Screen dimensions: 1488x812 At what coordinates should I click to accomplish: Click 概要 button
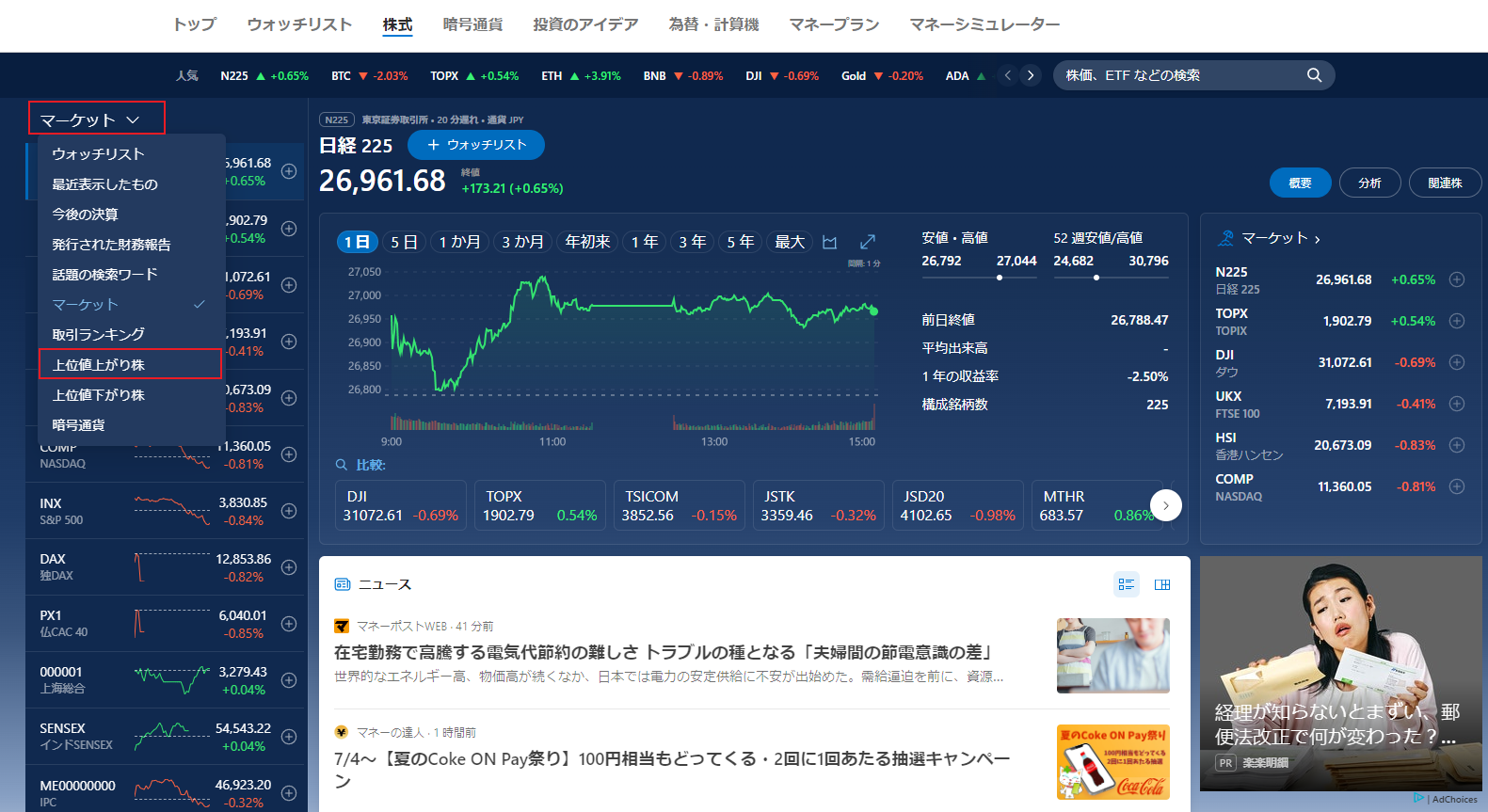[x=1301, y=183]
